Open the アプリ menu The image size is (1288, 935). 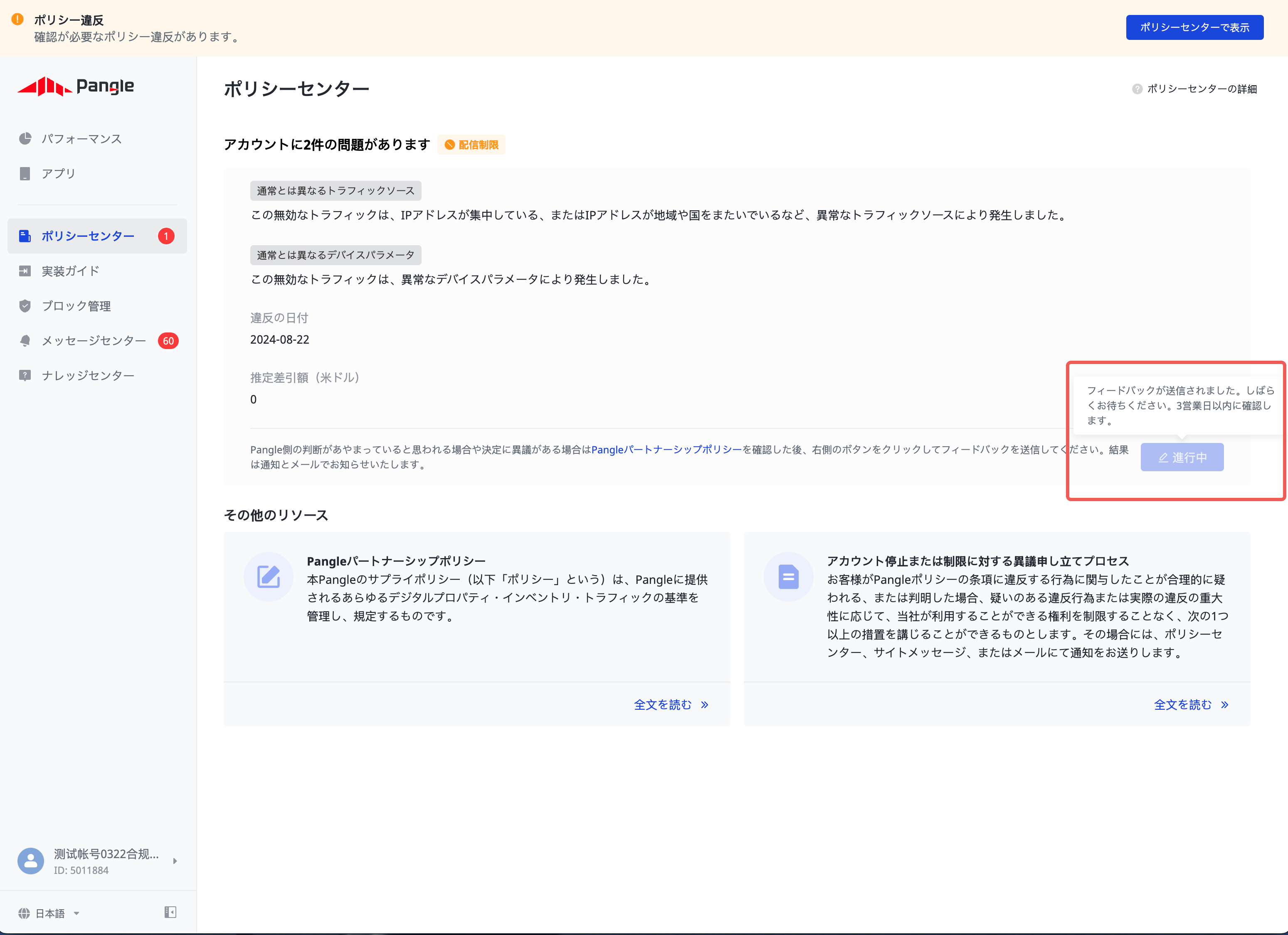pyautogui.click(x=97, y=174)
